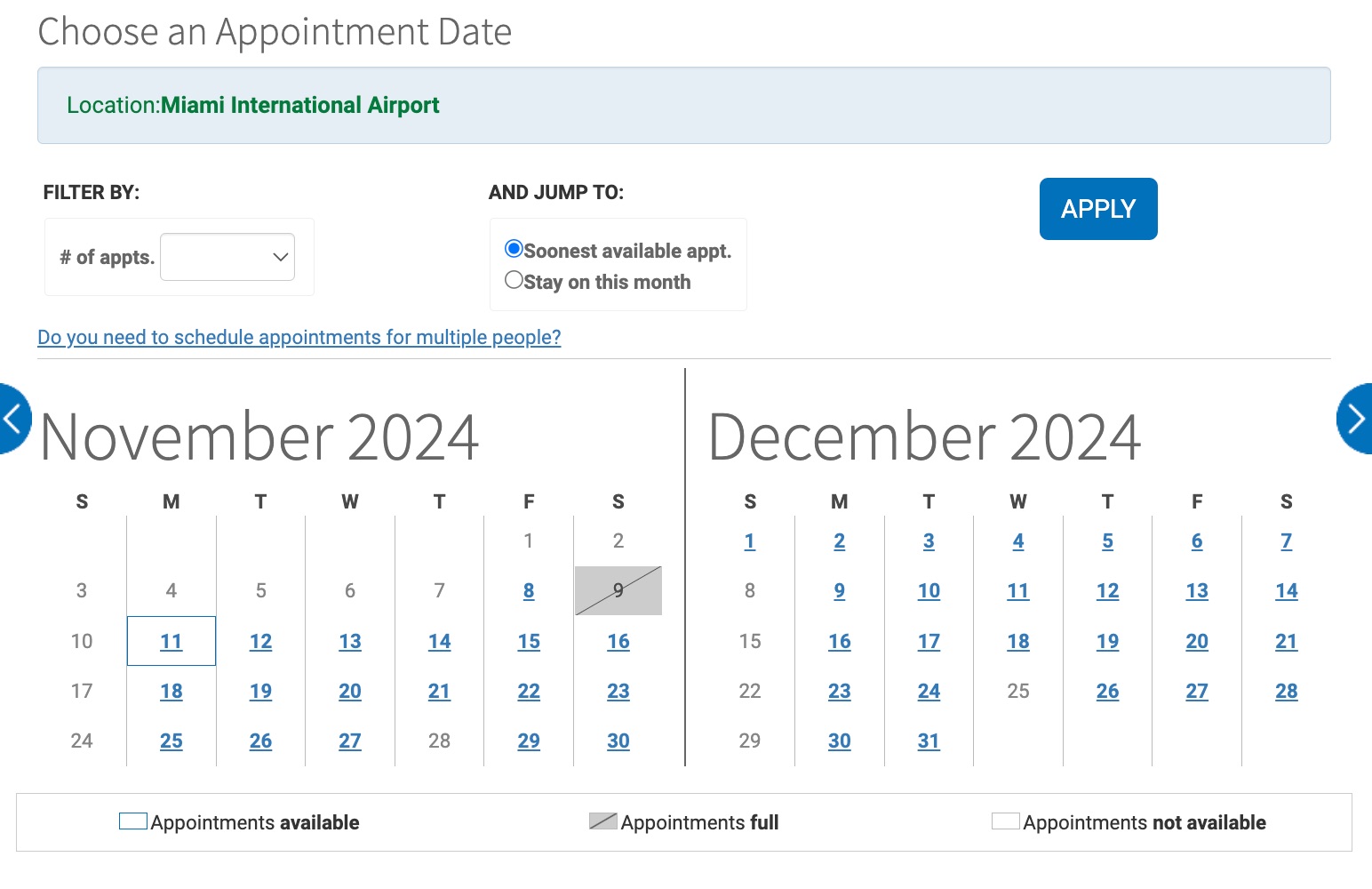
Task: Select November 29 appointment date
Action: 529,741
